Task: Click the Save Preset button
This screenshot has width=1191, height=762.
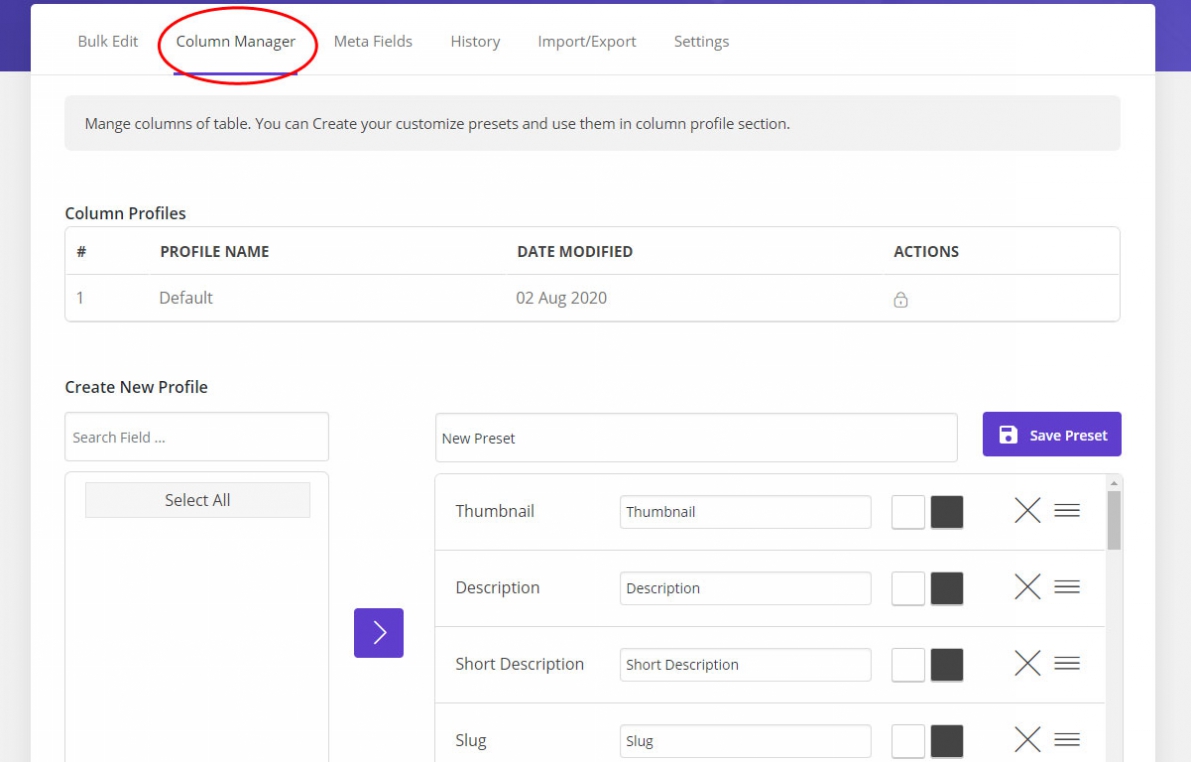Action: tap(1051, 434)
